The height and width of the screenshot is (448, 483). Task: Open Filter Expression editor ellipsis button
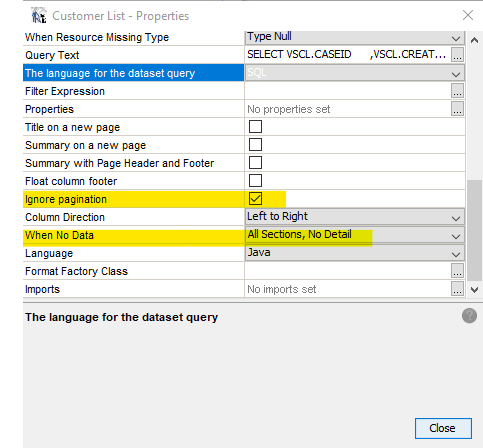457,91
